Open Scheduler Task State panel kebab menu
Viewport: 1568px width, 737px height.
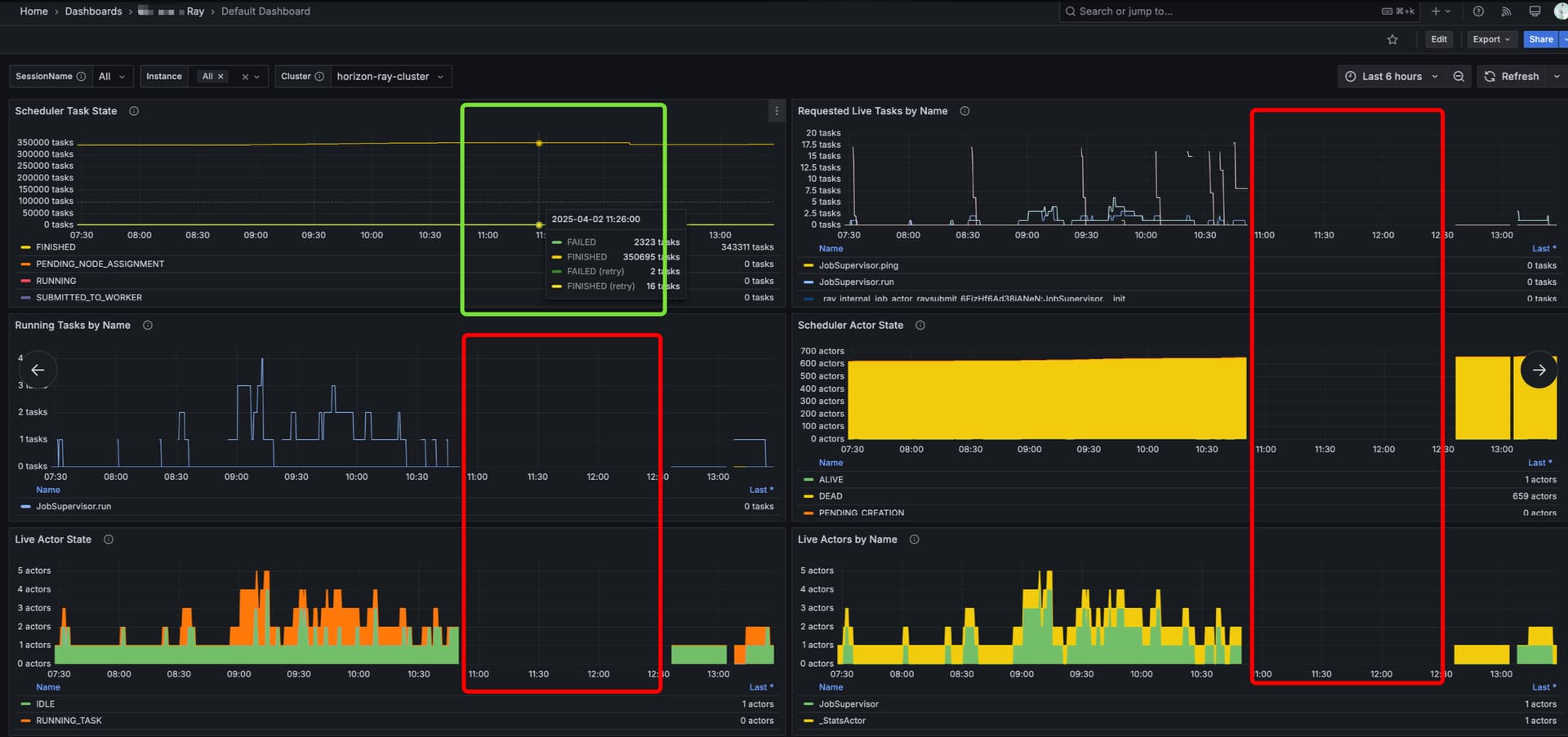776,111
